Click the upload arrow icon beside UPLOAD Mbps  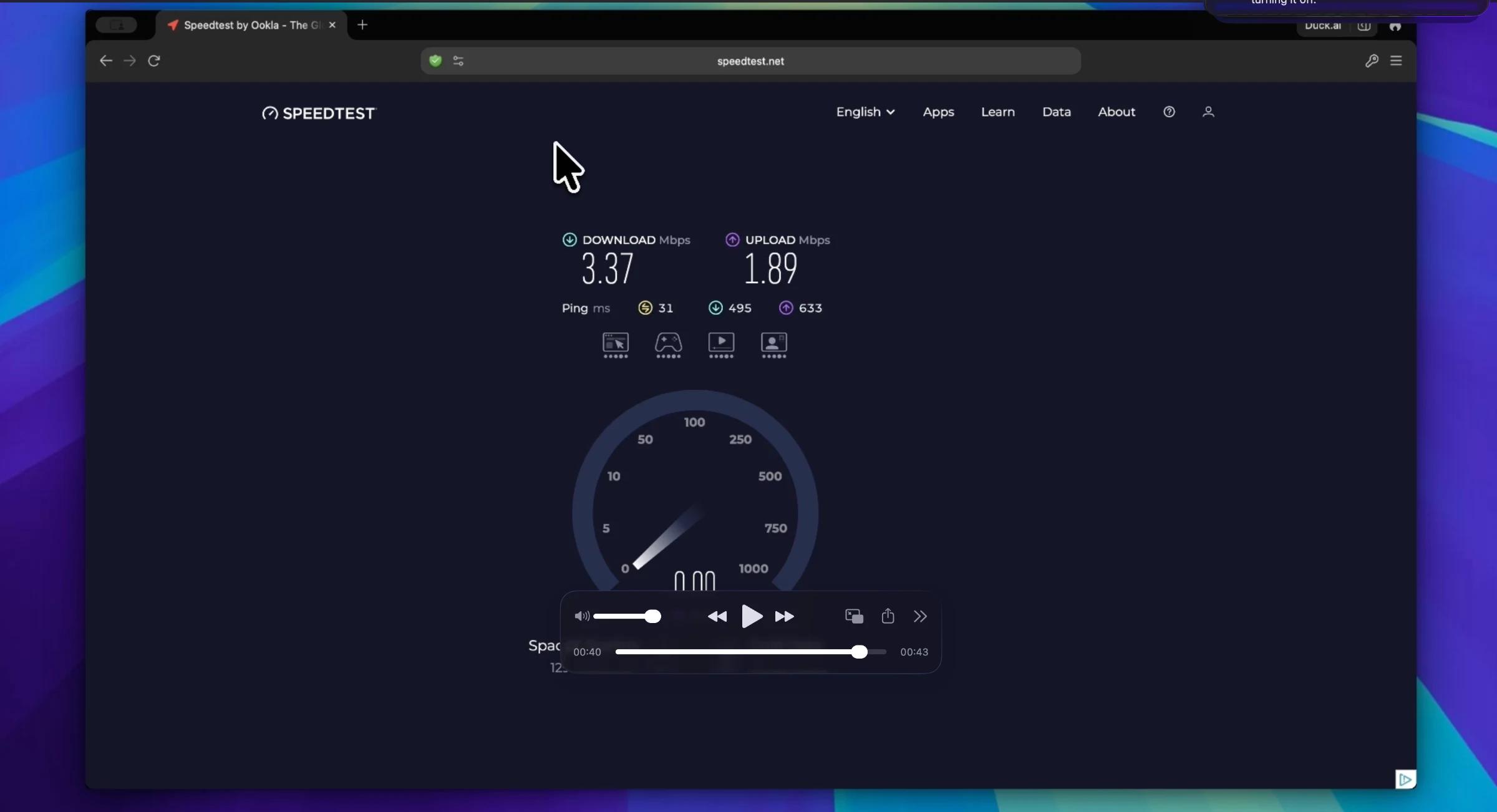[732, 239]
